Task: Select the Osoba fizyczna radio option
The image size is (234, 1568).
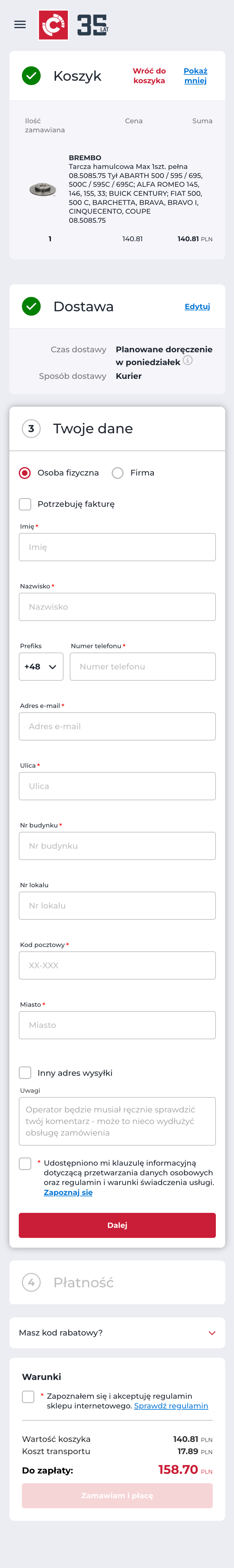Action: coord(25,473)
